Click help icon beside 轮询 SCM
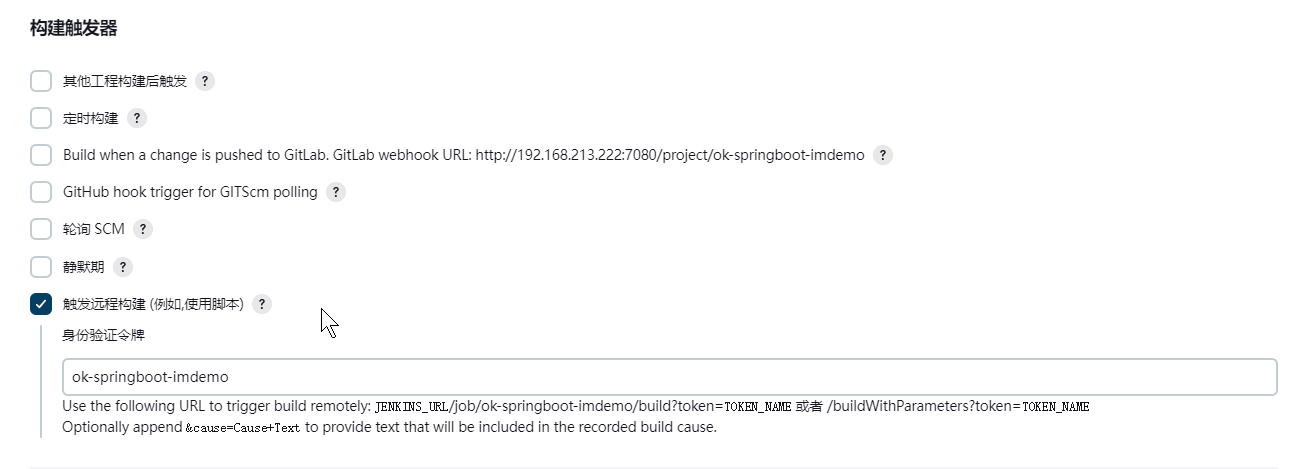 (143, 229)
